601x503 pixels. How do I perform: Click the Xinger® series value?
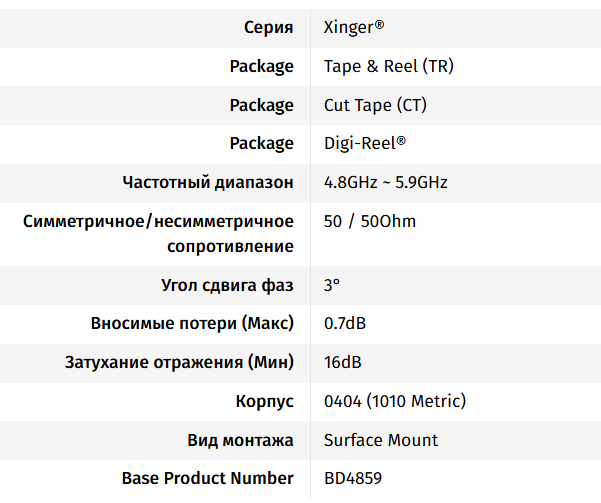[354, 28]
